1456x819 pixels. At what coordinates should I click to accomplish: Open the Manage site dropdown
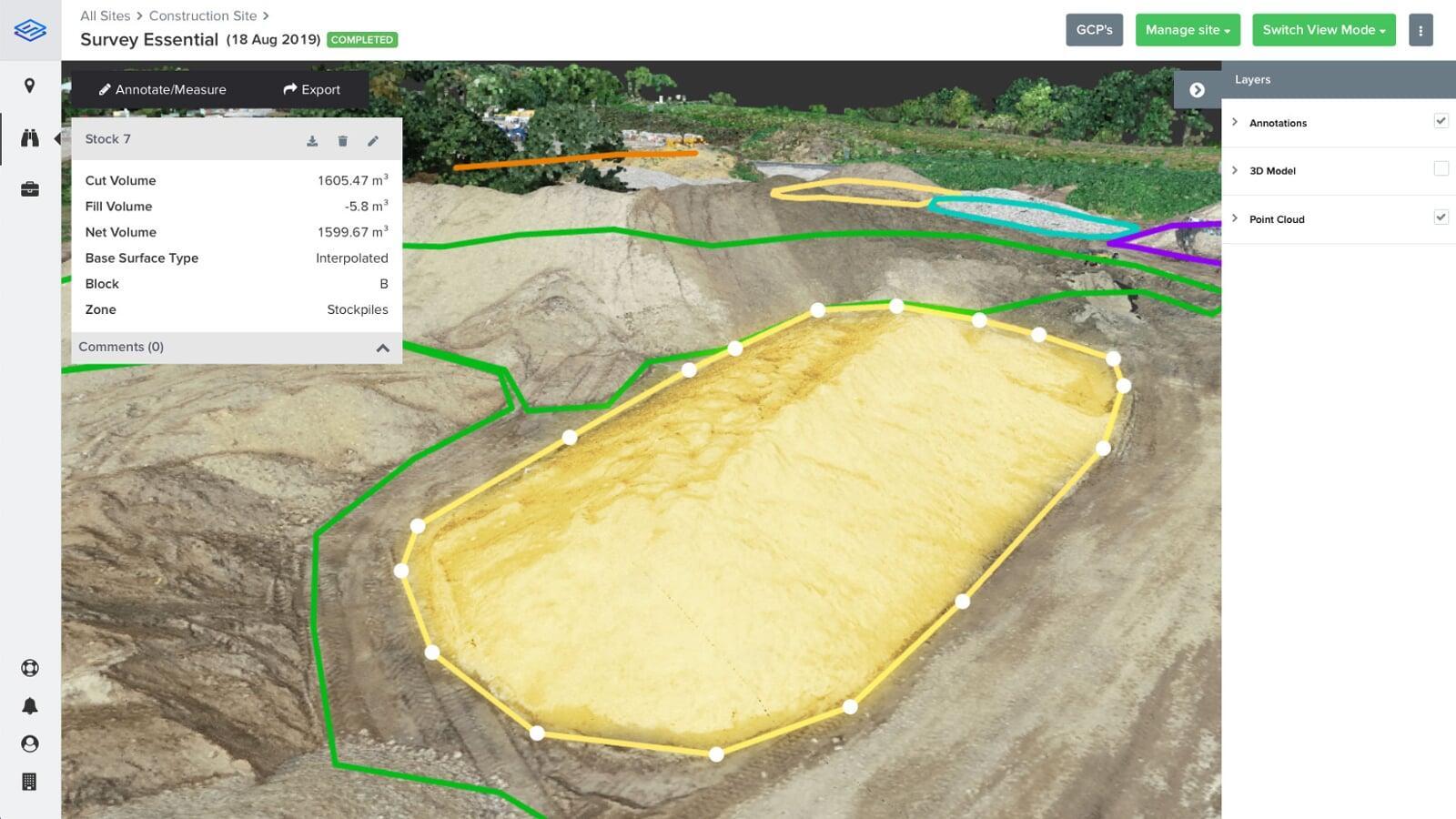1187,30
